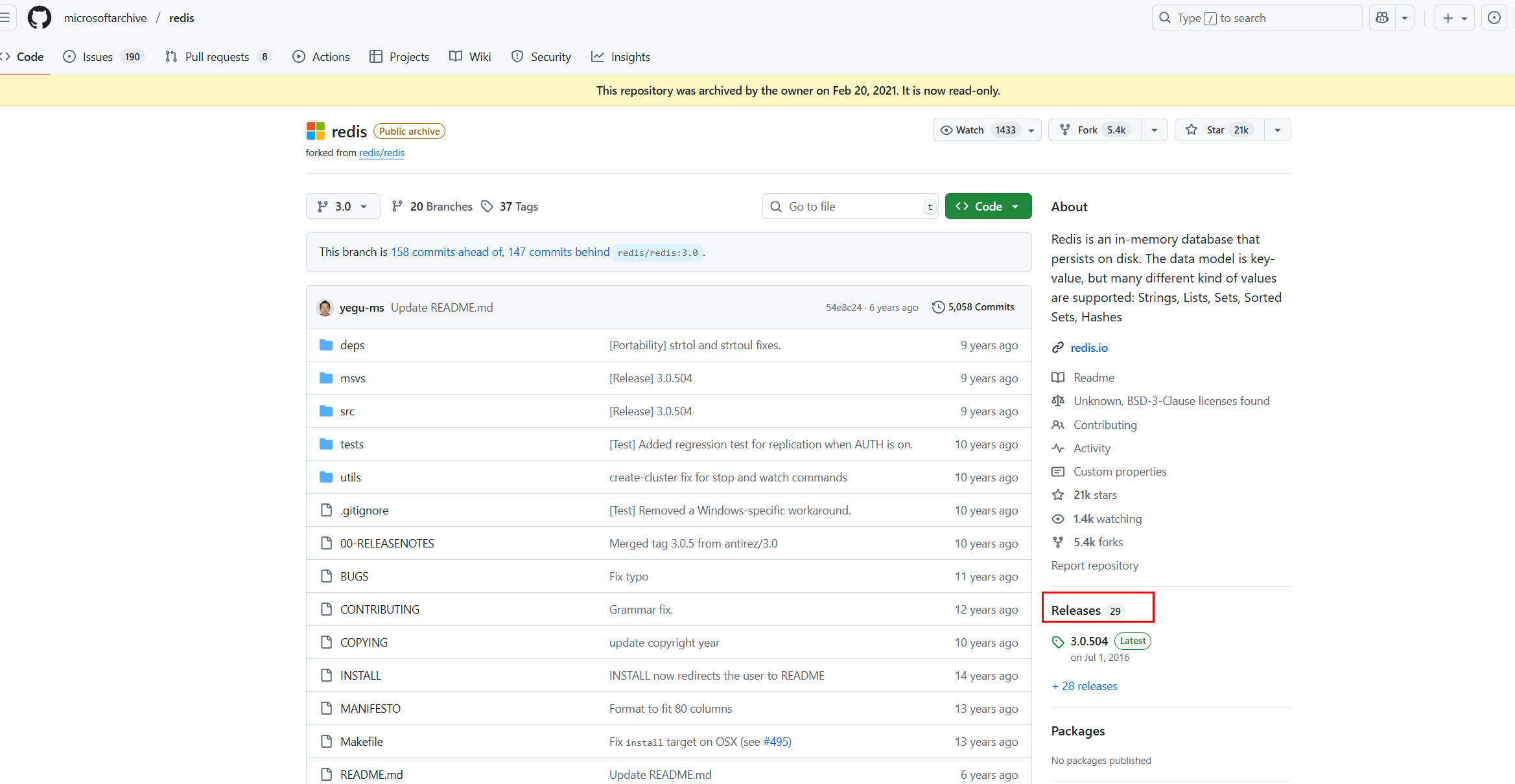Star the repository

point(1219,130)
